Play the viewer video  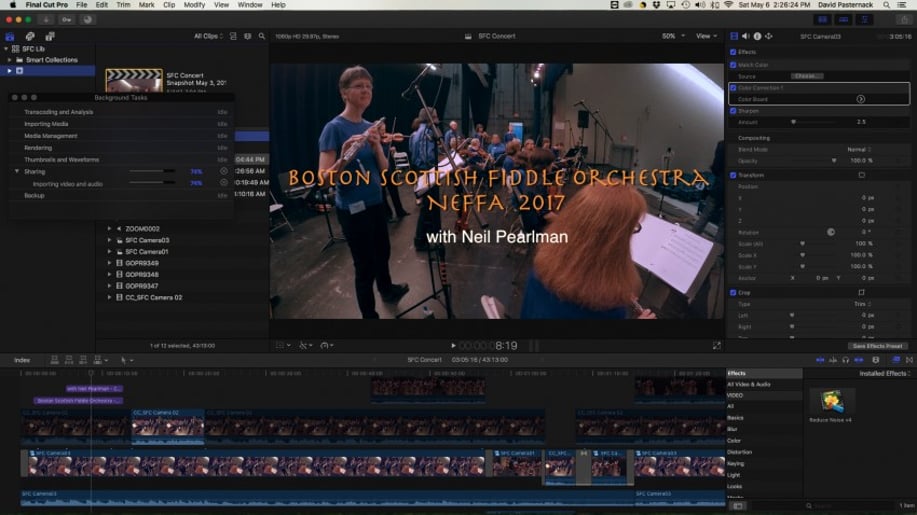(x=453, y=346)
